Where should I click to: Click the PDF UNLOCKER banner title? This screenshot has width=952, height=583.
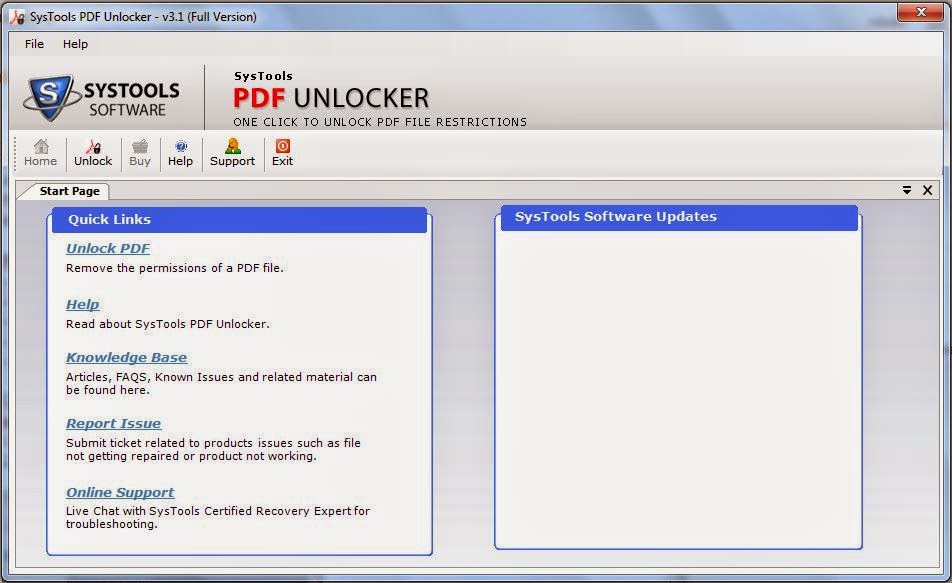point(331,97)
